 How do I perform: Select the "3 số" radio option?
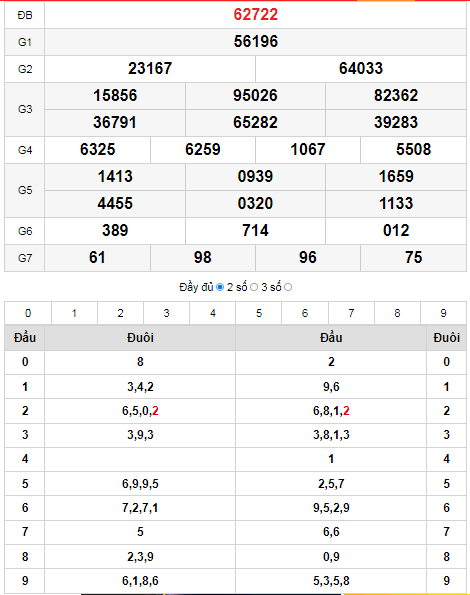click(288, 287)
